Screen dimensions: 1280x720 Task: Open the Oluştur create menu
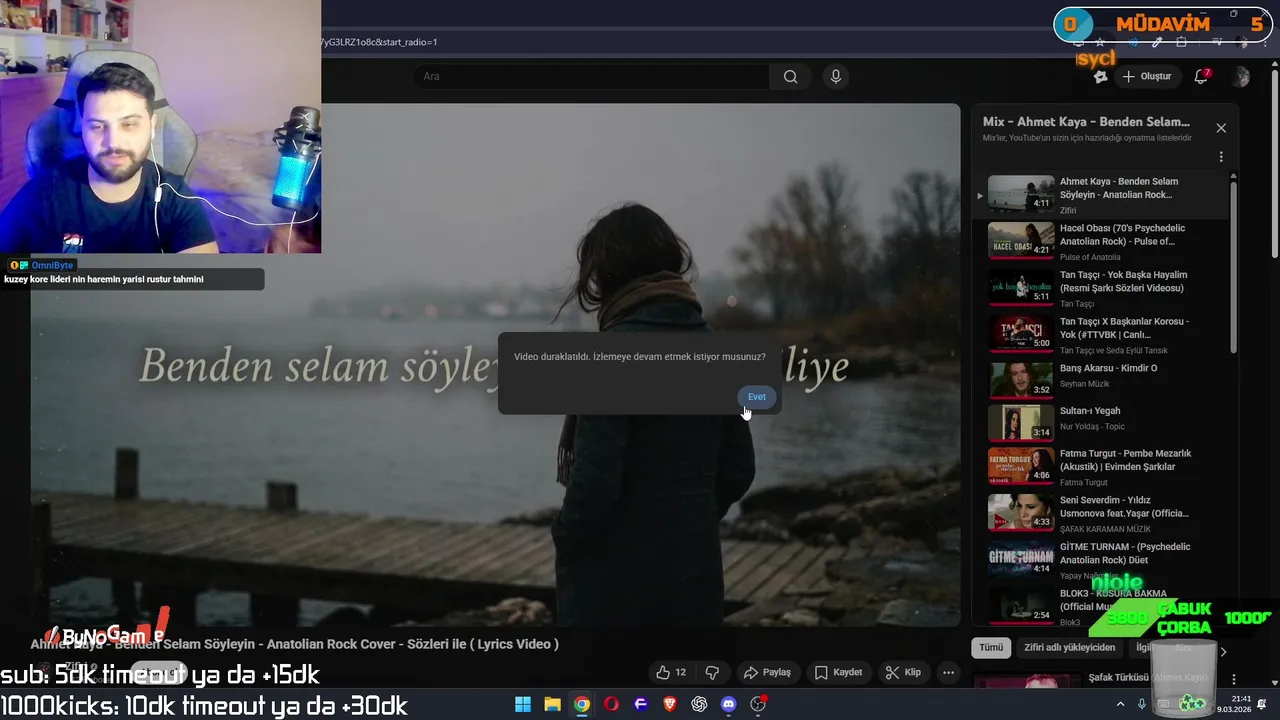pyautogui.click(x=1146, y=77)
